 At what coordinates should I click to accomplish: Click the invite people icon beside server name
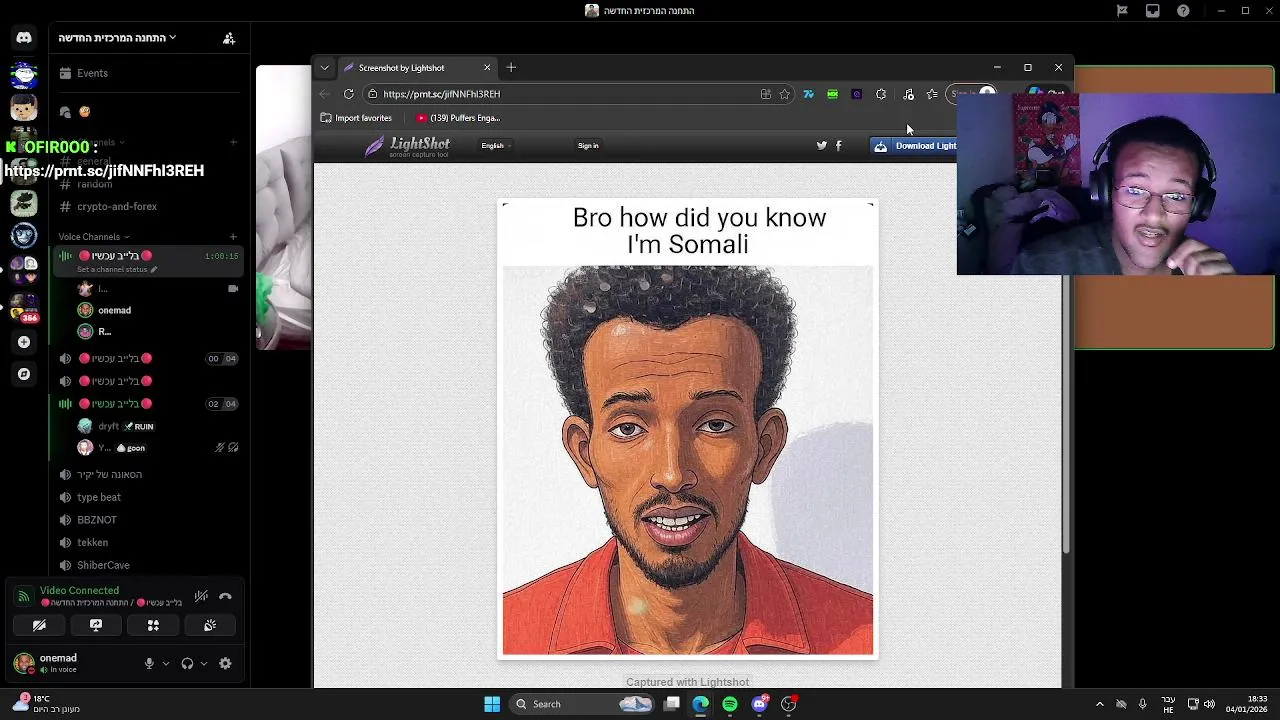229,38
